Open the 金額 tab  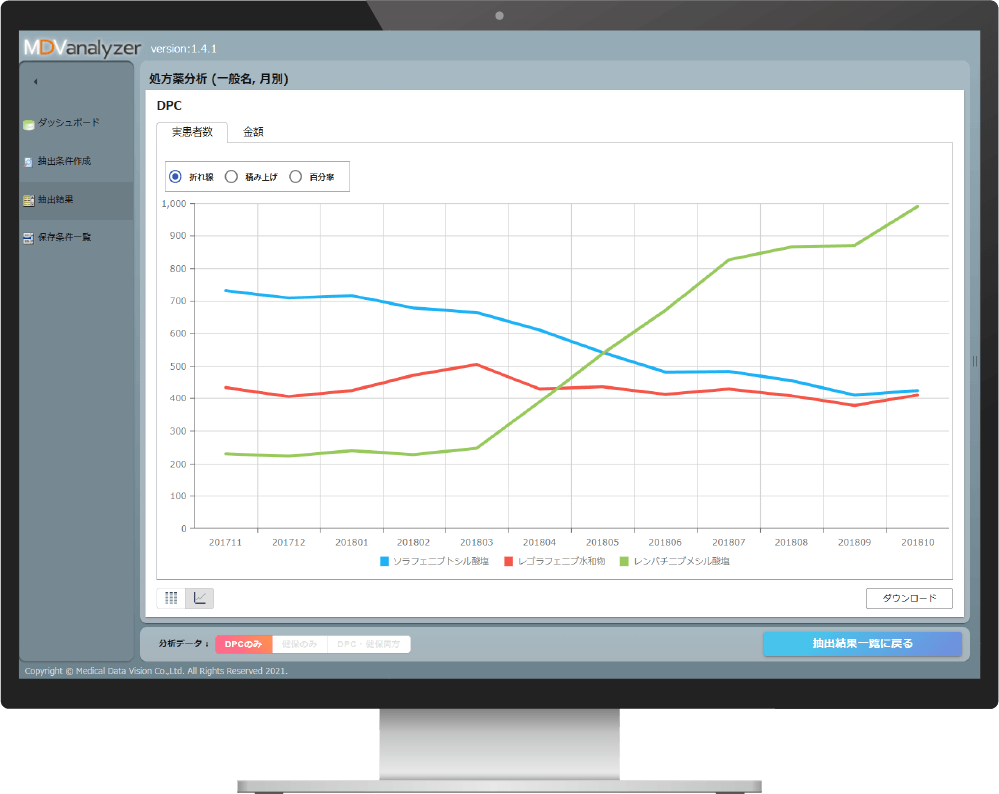(x=253, y=132)
